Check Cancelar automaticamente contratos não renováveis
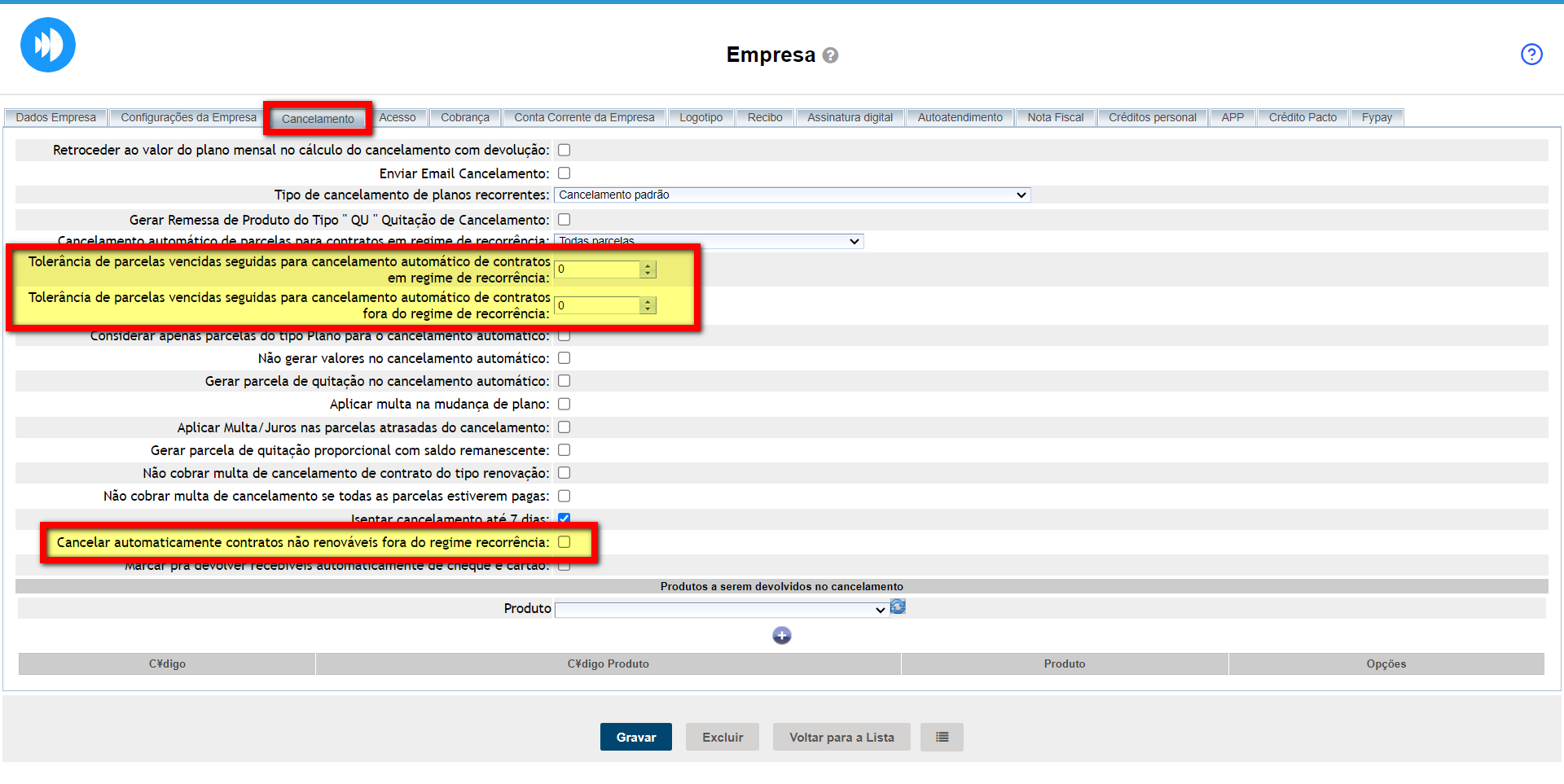Image resolution: width=1564 pixels, height=784 pixels. tap(564, 542)
